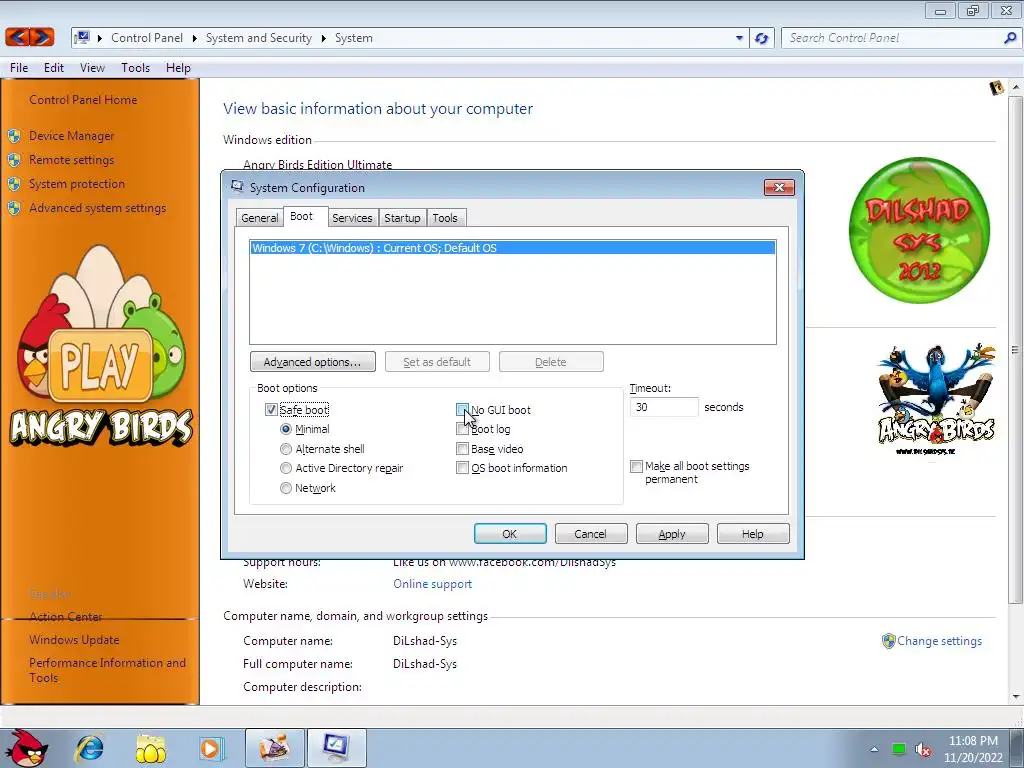Open the Edit menu
1024x768 pixels.
click(x=54, y=68)
